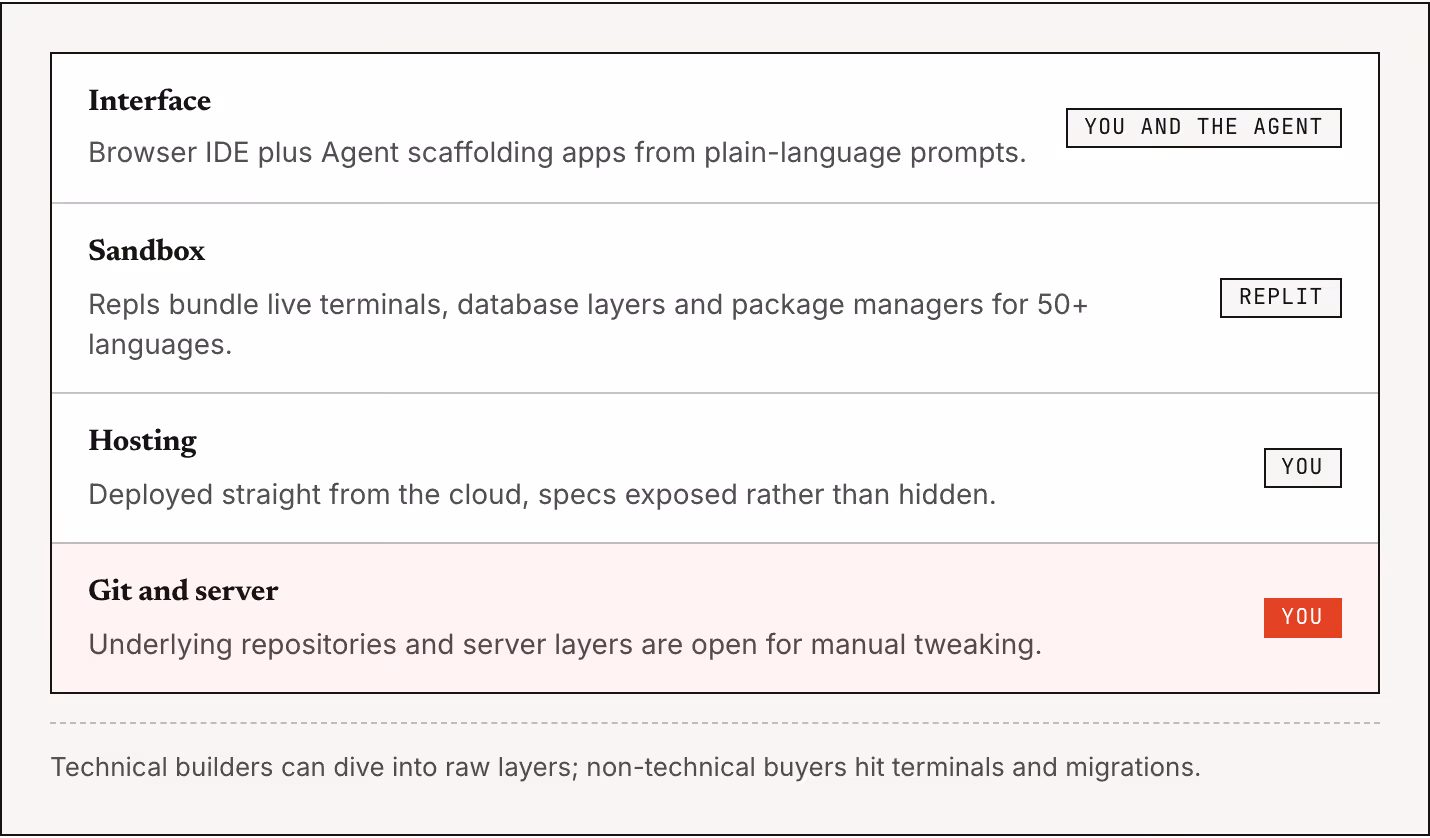Click the 'Git and server' heading
1430x838 pixels.
click(x=184, y=591)
